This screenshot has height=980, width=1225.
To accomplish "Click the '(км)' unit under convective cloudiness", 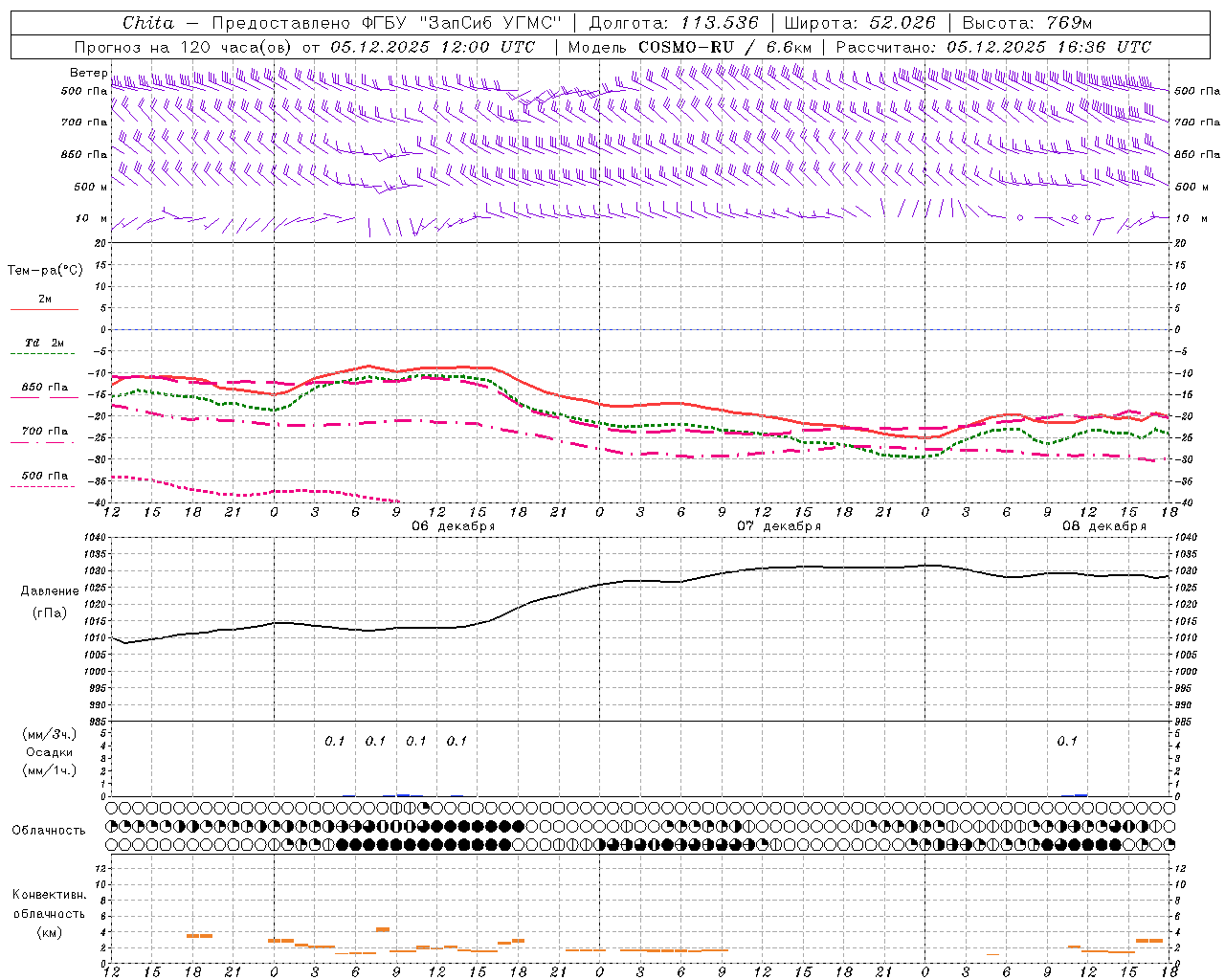I will (50, 932).
